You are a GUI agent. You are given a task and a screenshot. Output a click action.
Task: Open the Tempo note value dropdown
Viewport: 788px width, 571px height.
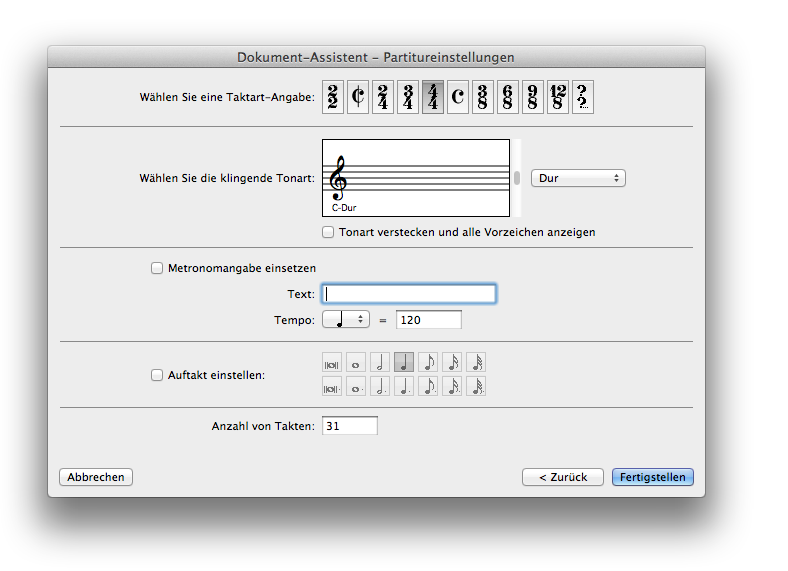coord(346,320)
